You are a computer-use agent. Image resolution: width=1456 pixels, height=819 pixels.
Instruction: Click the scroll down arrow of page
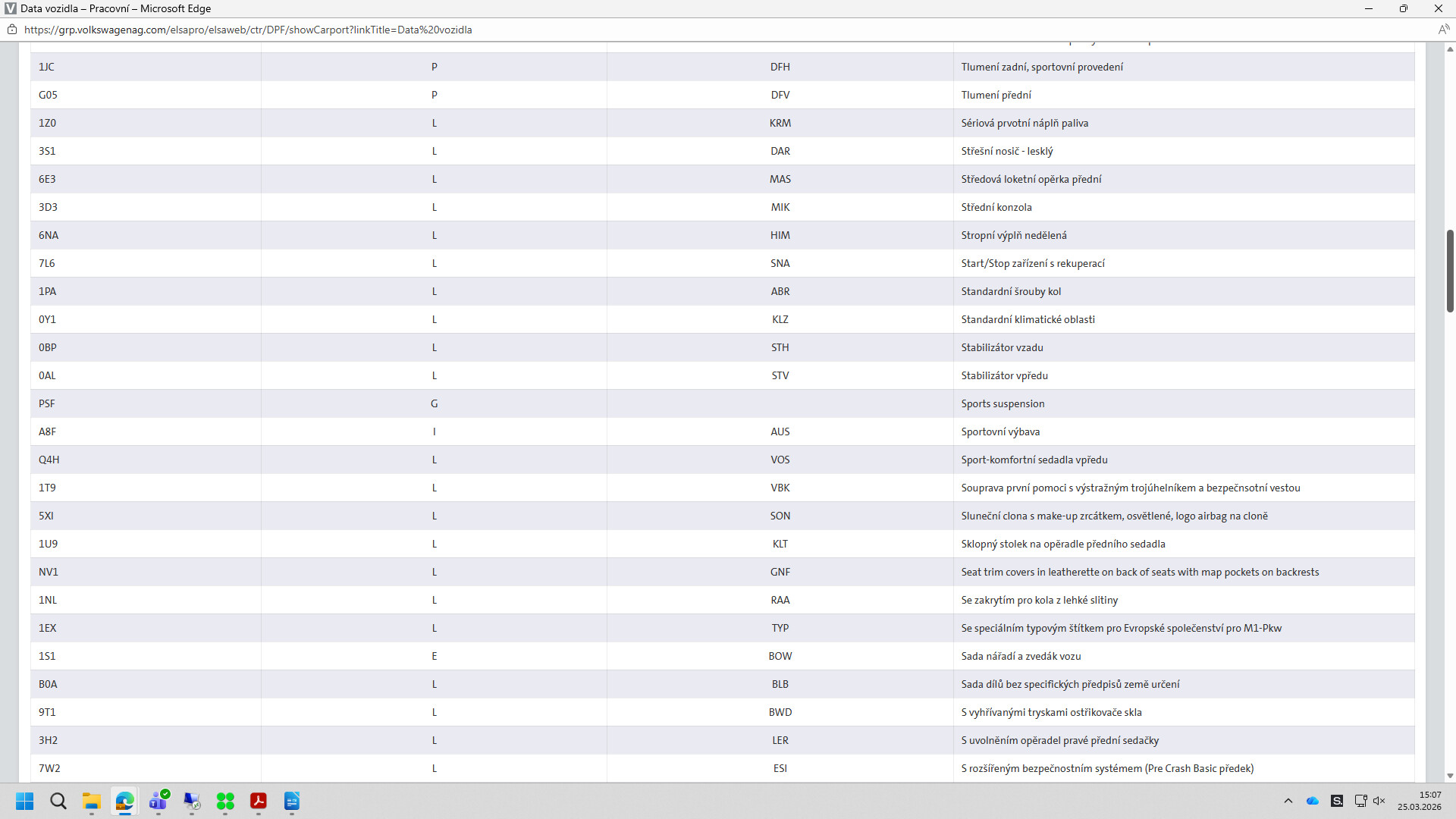pyautogui.click(x=1450, y=776)
